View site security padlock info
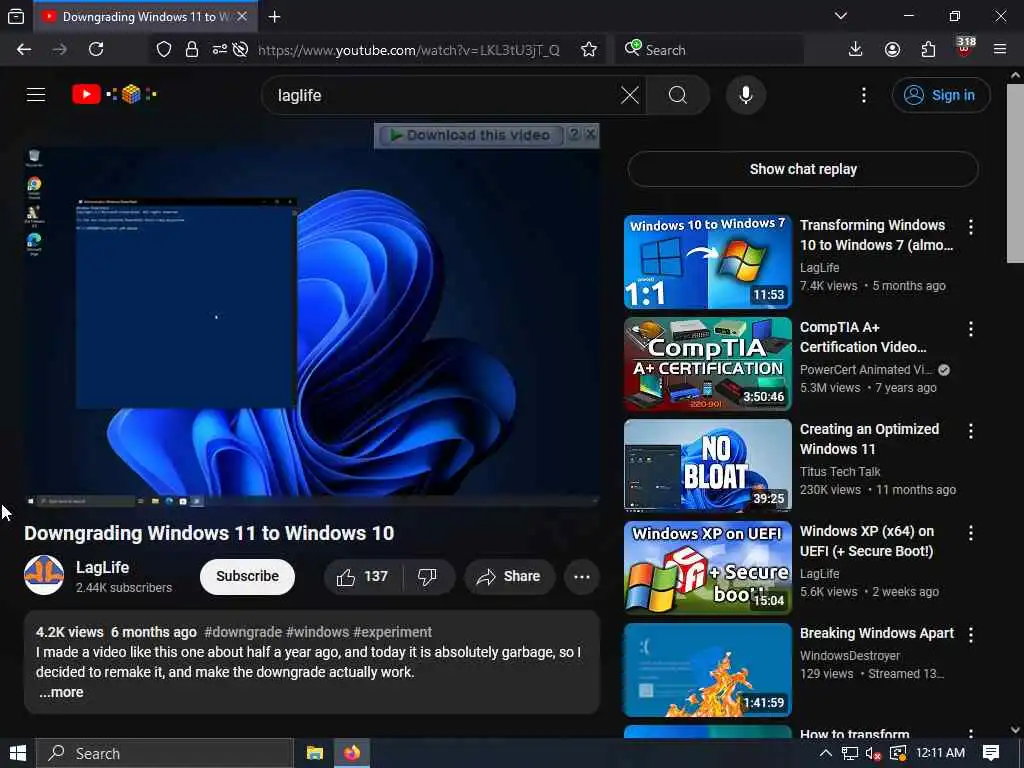The image size is (1024, 768). pos(191,50)
